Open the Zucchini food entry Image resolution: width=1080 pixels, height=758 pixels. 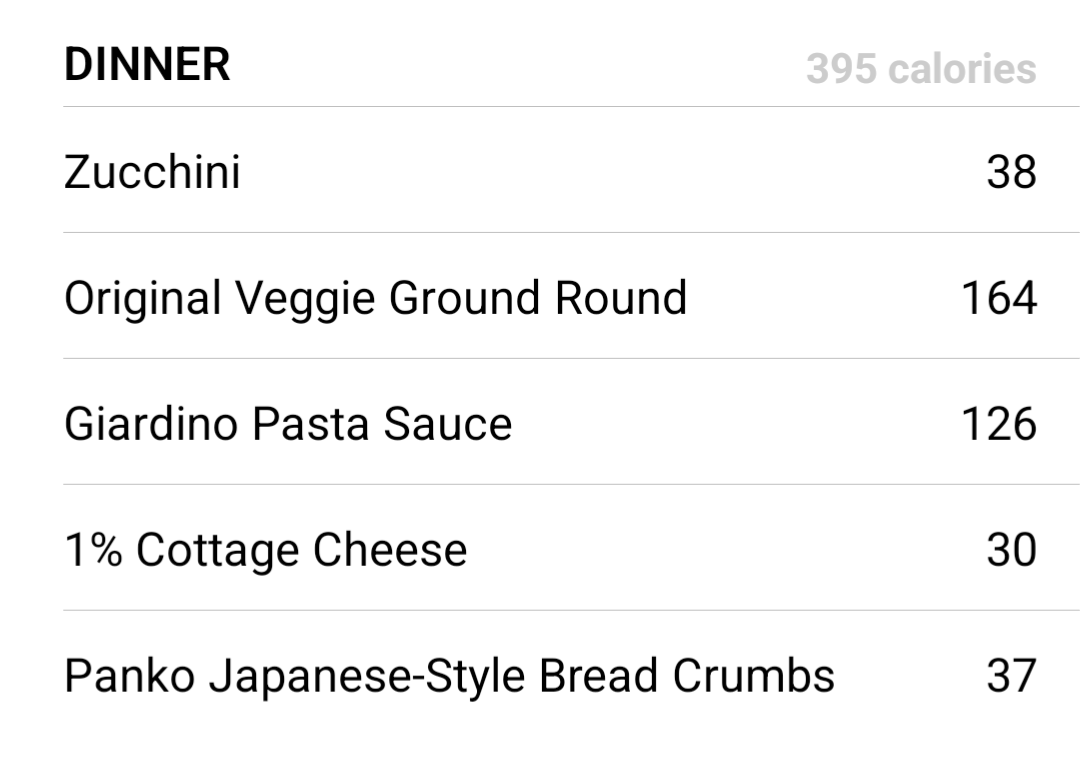click(x=572, y=170)
